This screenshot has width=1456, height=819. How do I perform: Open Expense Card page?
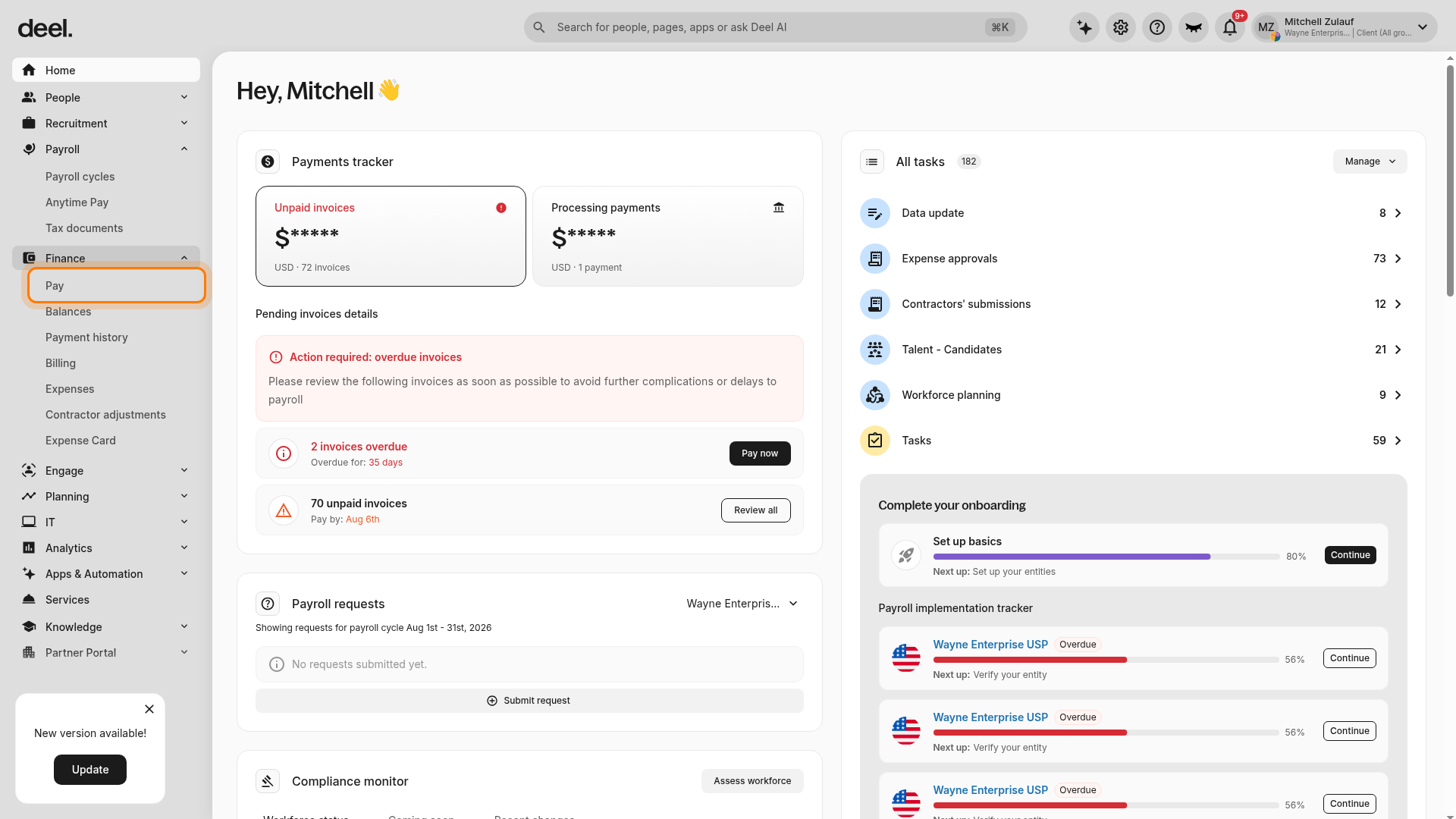point(80,441)
